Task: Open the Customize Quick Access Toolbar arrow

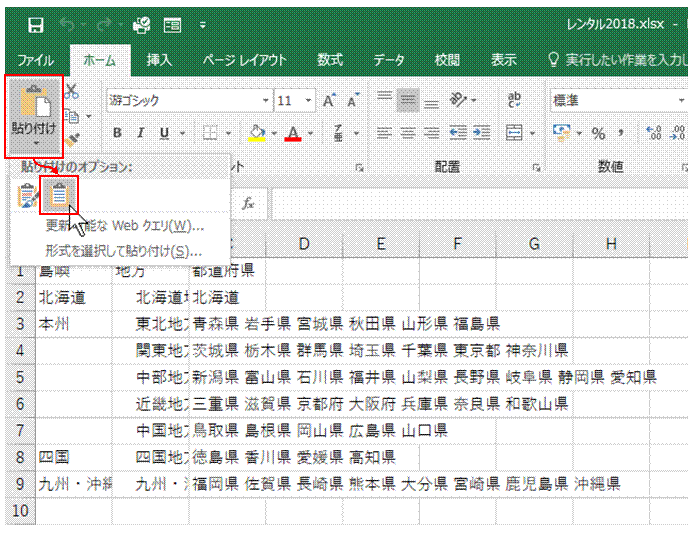Action: pos(203,25)
